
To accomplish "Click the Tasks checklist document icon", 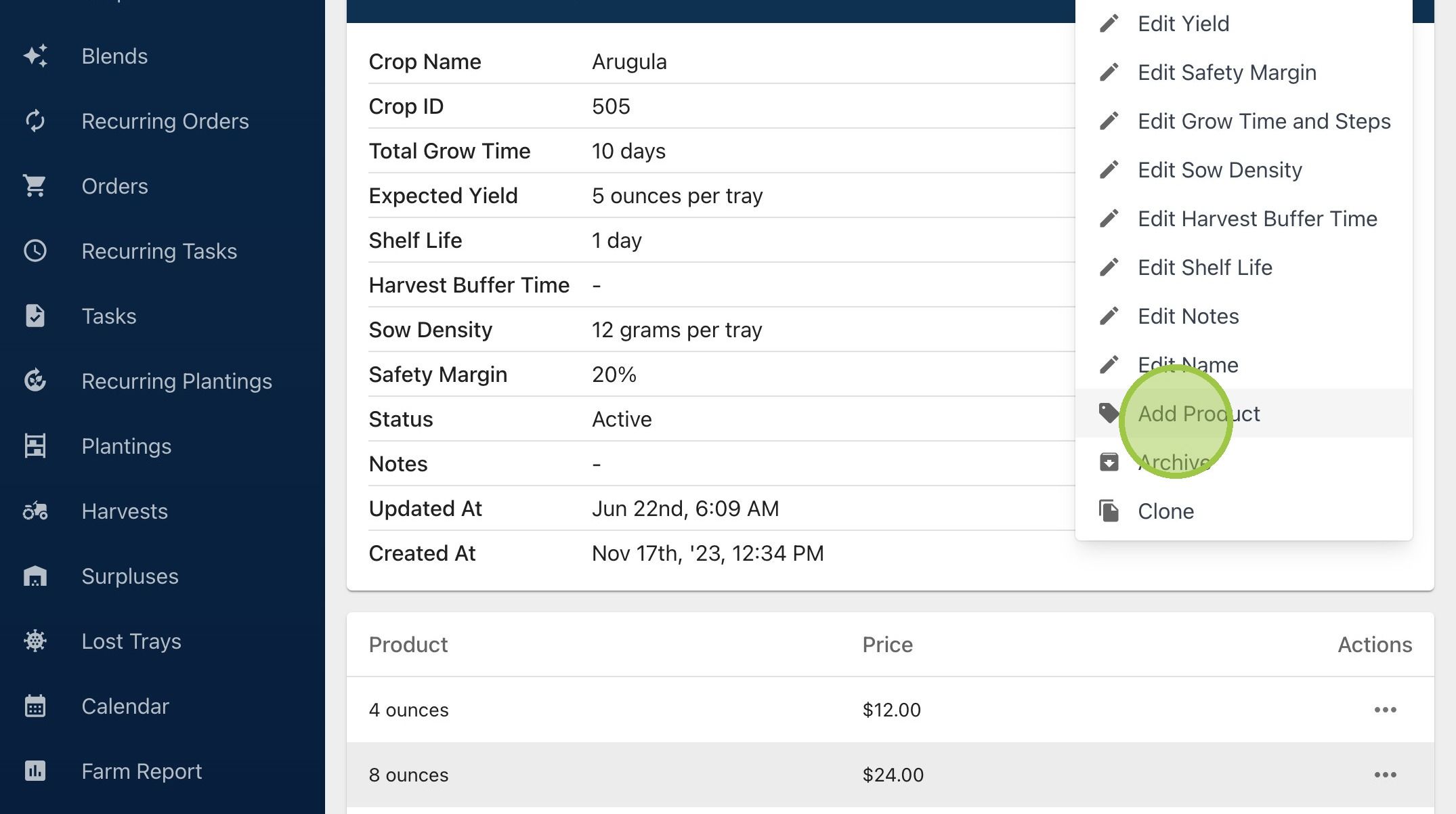I will pos(35,316).
